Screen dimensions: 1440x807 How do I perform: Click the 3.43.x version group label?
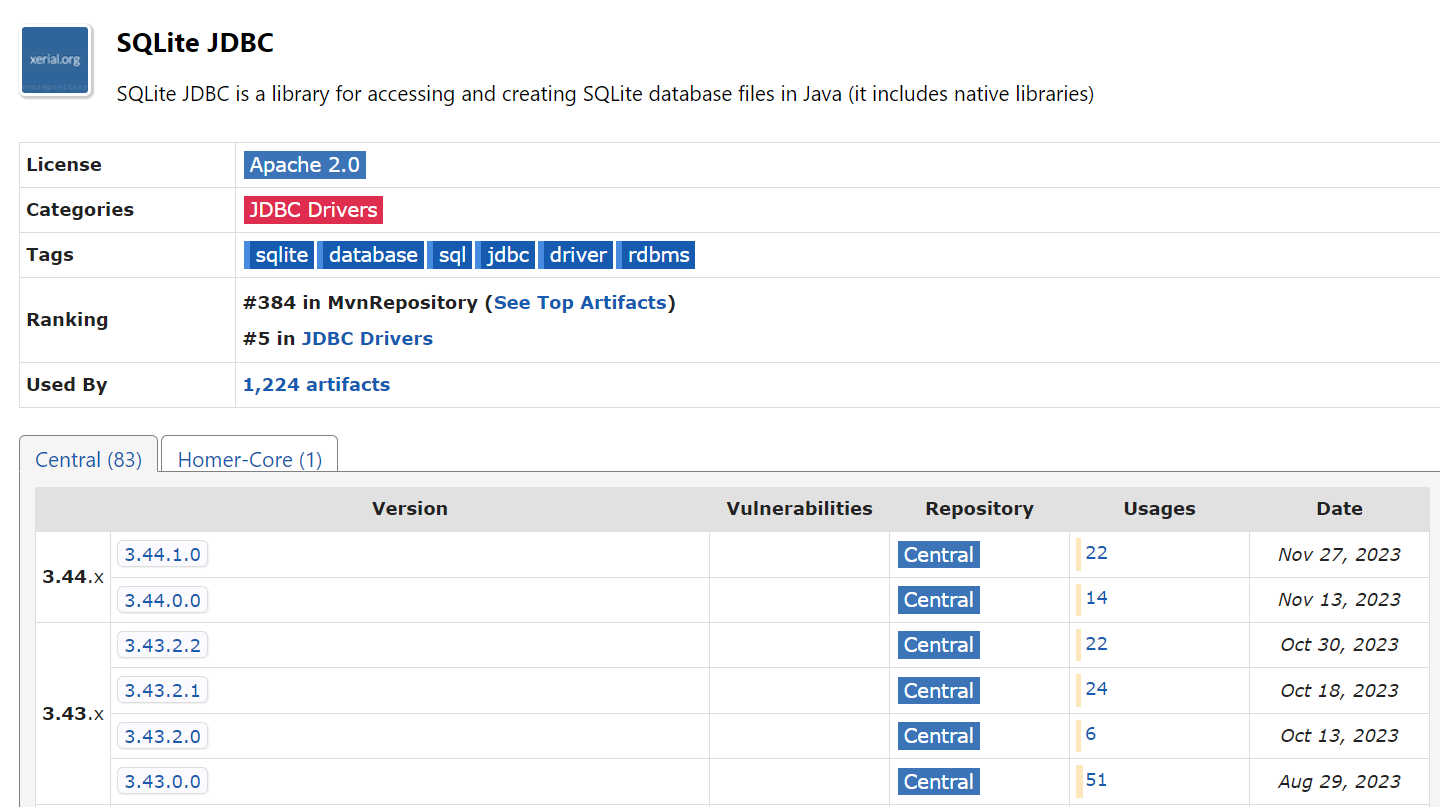(73, 714)
